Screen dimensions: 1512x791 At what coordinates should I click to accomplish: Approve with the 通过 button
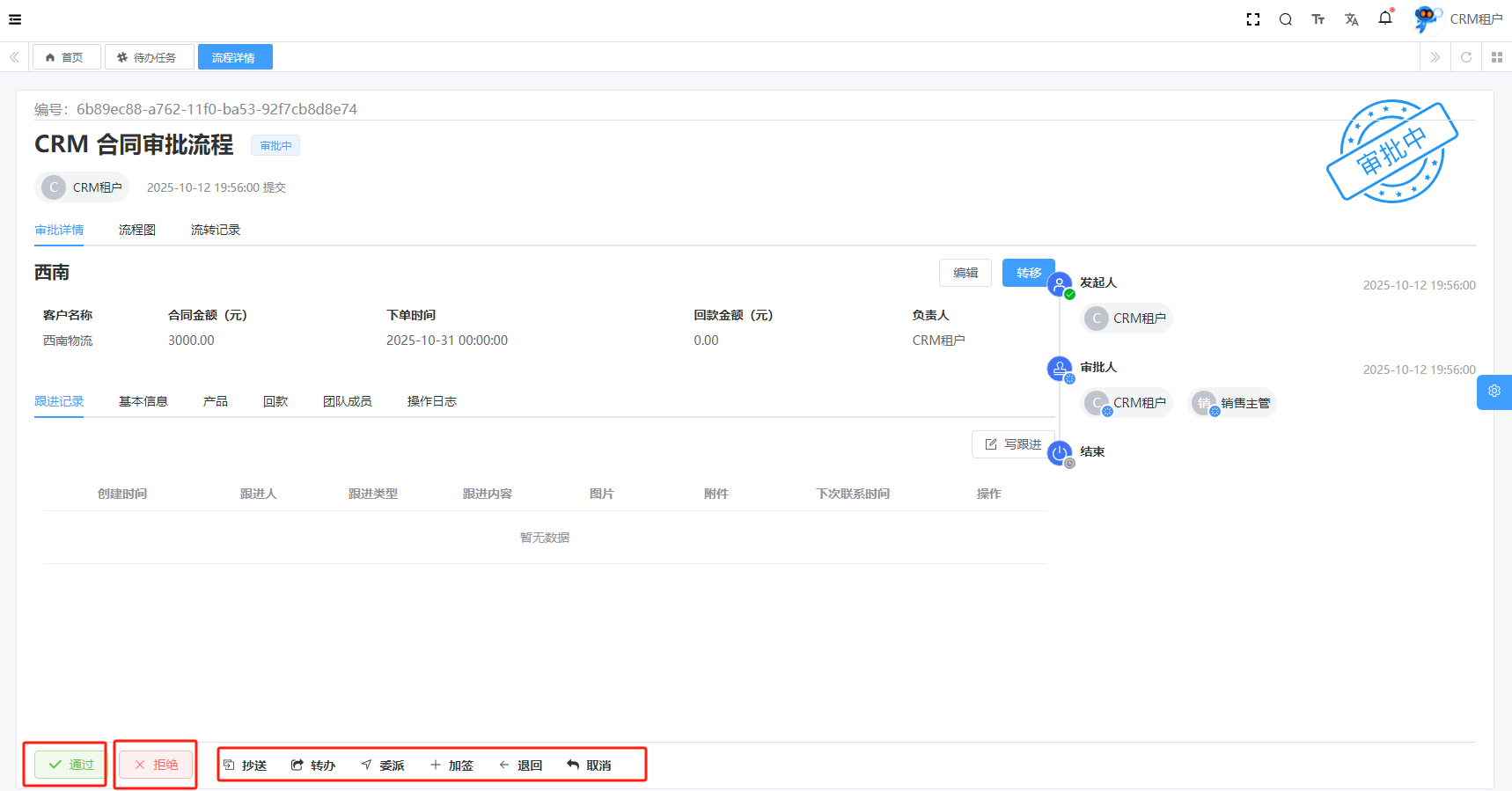[70, 765]
